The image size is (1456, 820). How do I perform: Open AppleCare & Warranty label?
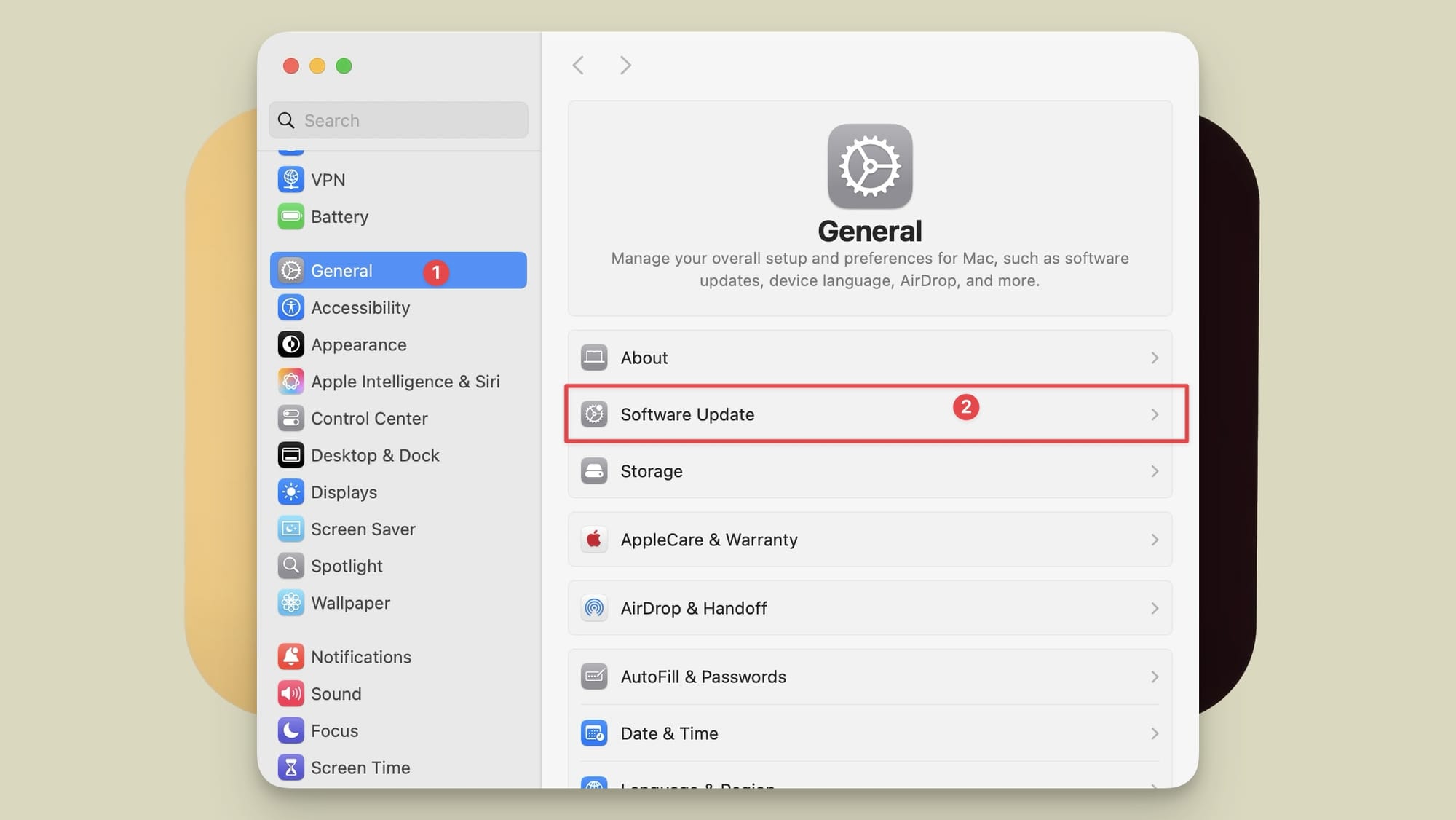(709, 540)
